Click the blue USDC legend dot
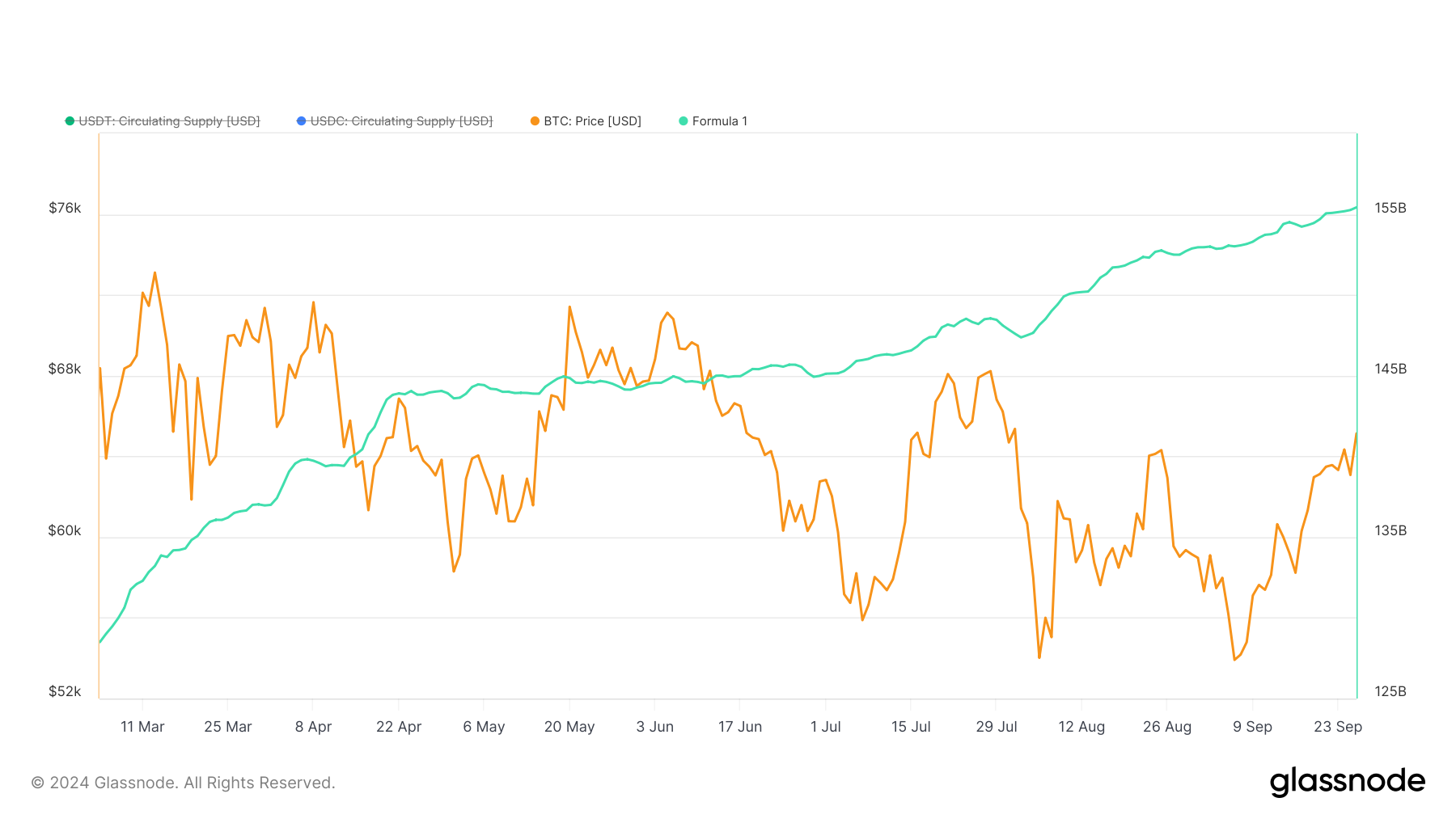 pos(302,121)
